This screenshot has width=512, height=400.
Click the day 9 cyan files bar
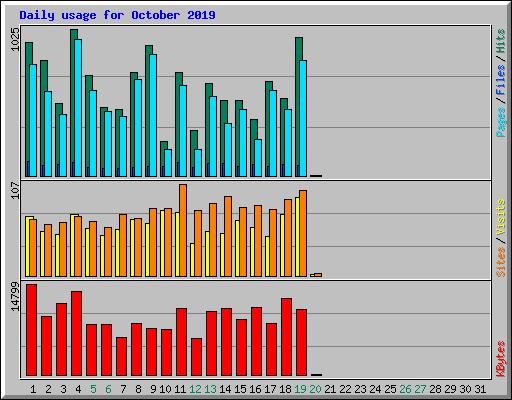153,115
